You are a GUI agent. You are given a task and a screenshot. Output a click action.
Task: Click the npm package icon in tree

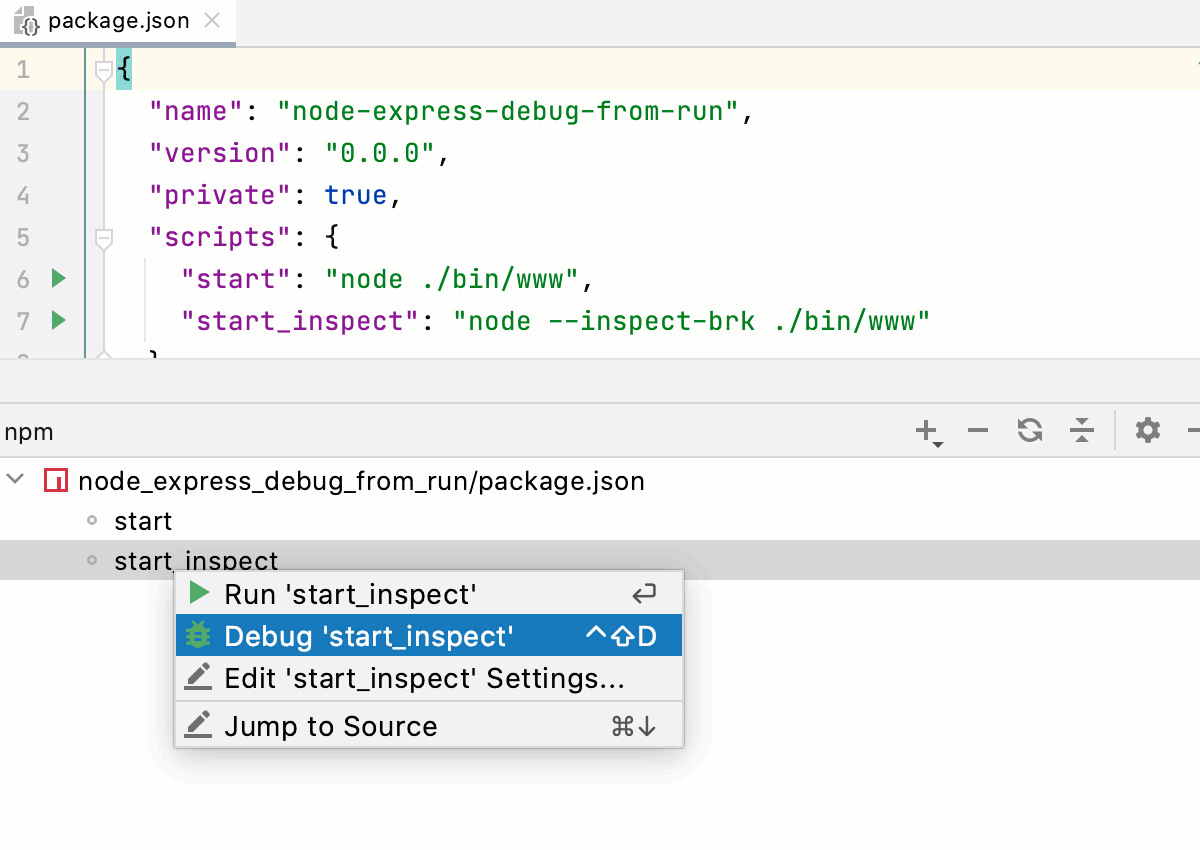coord(56,481)
